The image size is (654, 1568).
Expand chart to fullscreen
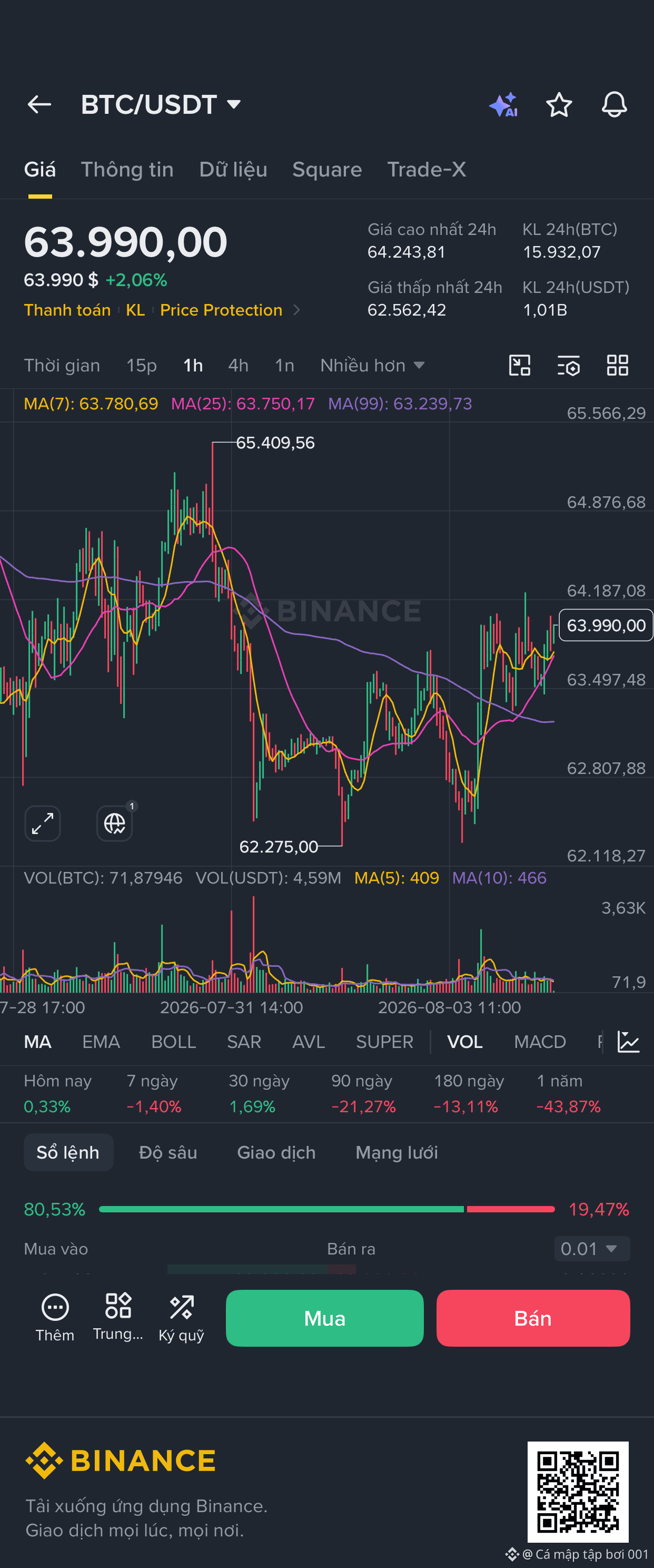click(x=43, y=824)
